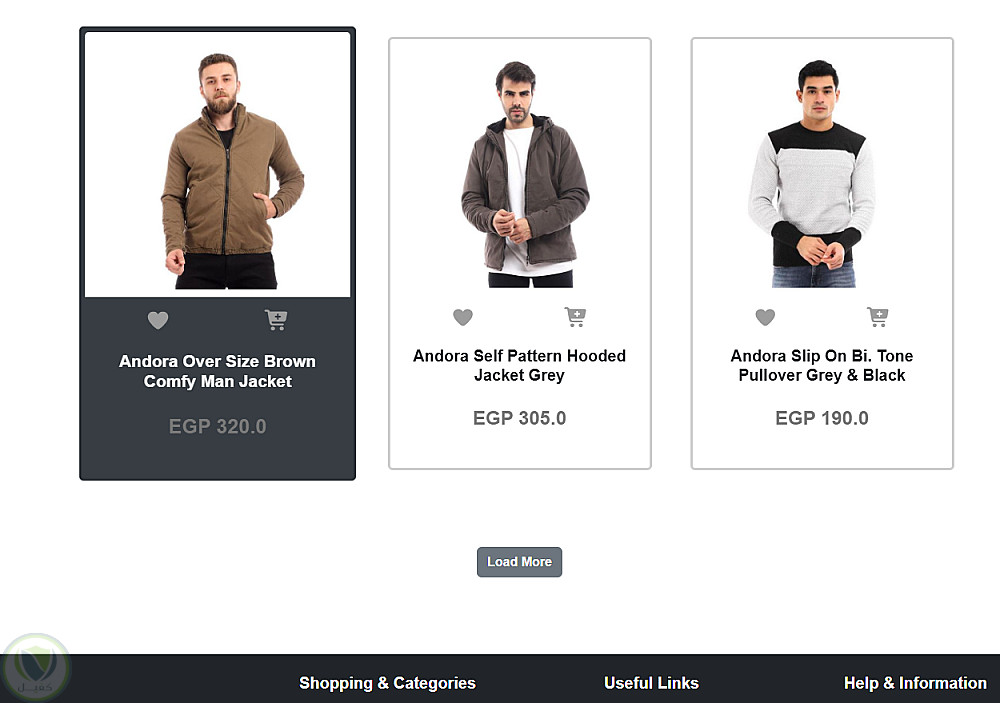The width and height of the screenshot is (1000, 703).
Task: Click the EGP 190.0 price
Action: [821, 418]
